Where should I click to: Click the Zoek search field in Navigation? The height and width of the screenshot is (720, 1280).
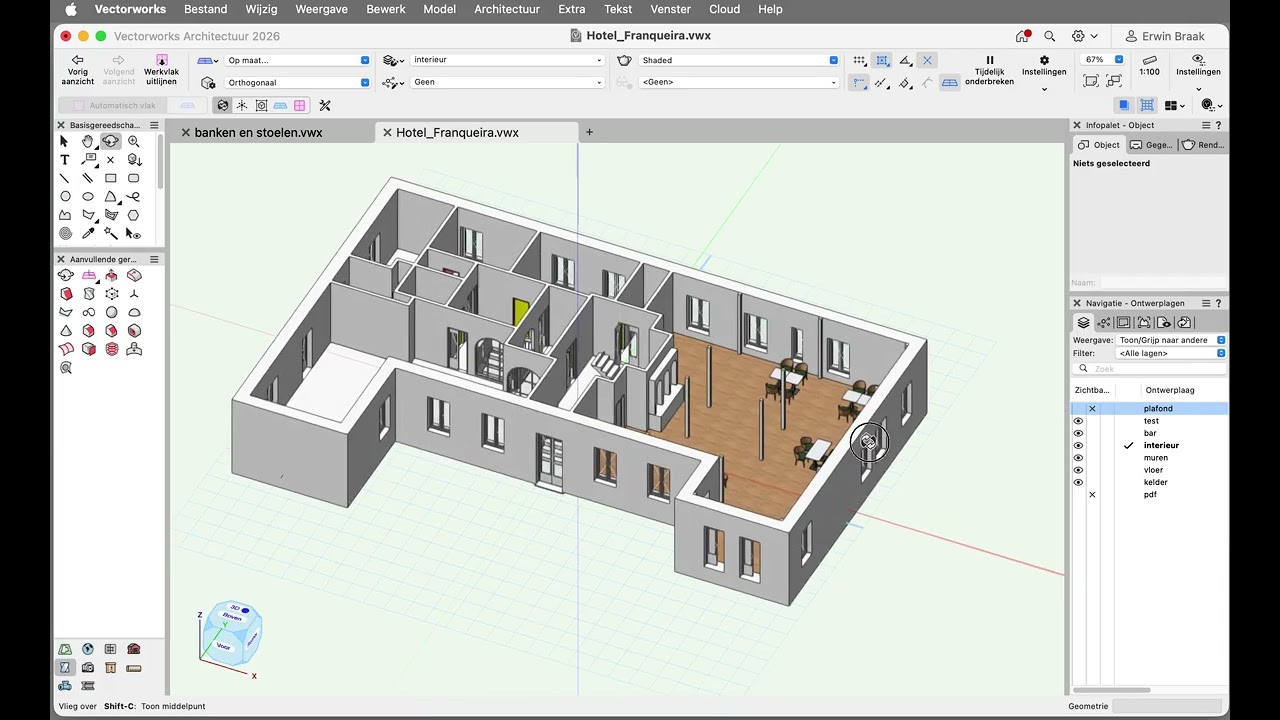(1149, 369)
